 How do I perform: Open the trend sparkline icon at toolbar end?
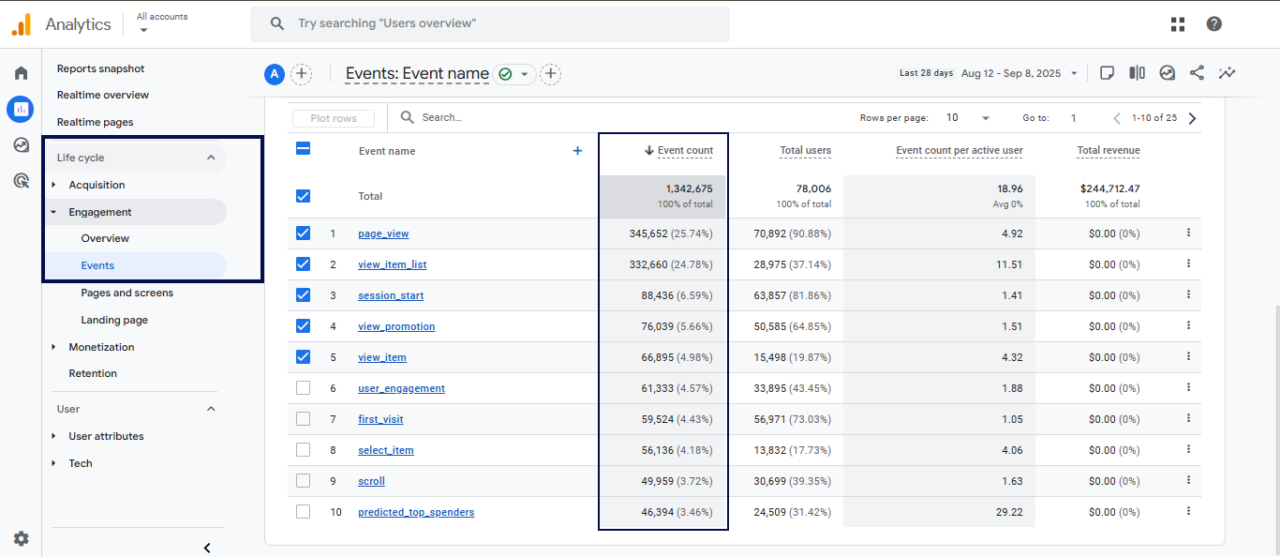(1227, 73)
